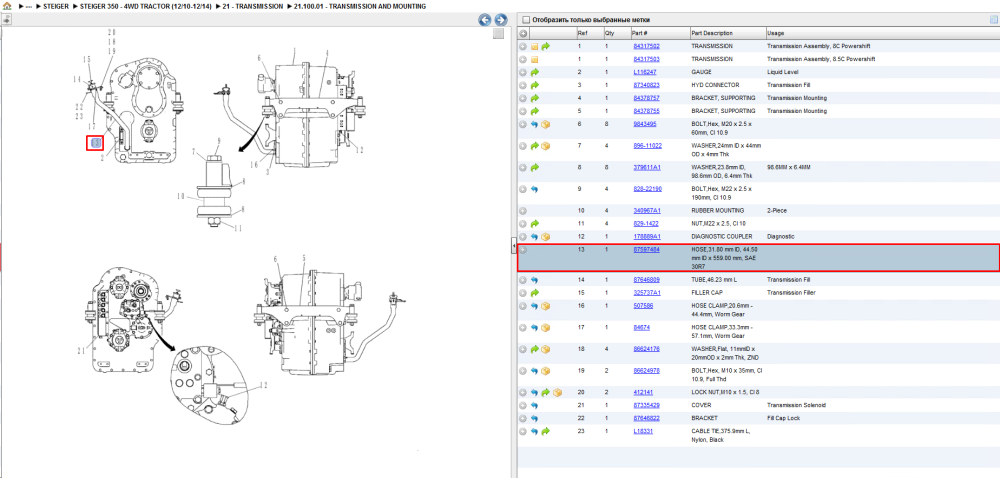Viewport: 1000px width, 478px height.
Task: Add part 84317502 using its plus icon
Action: coord(523,47)
